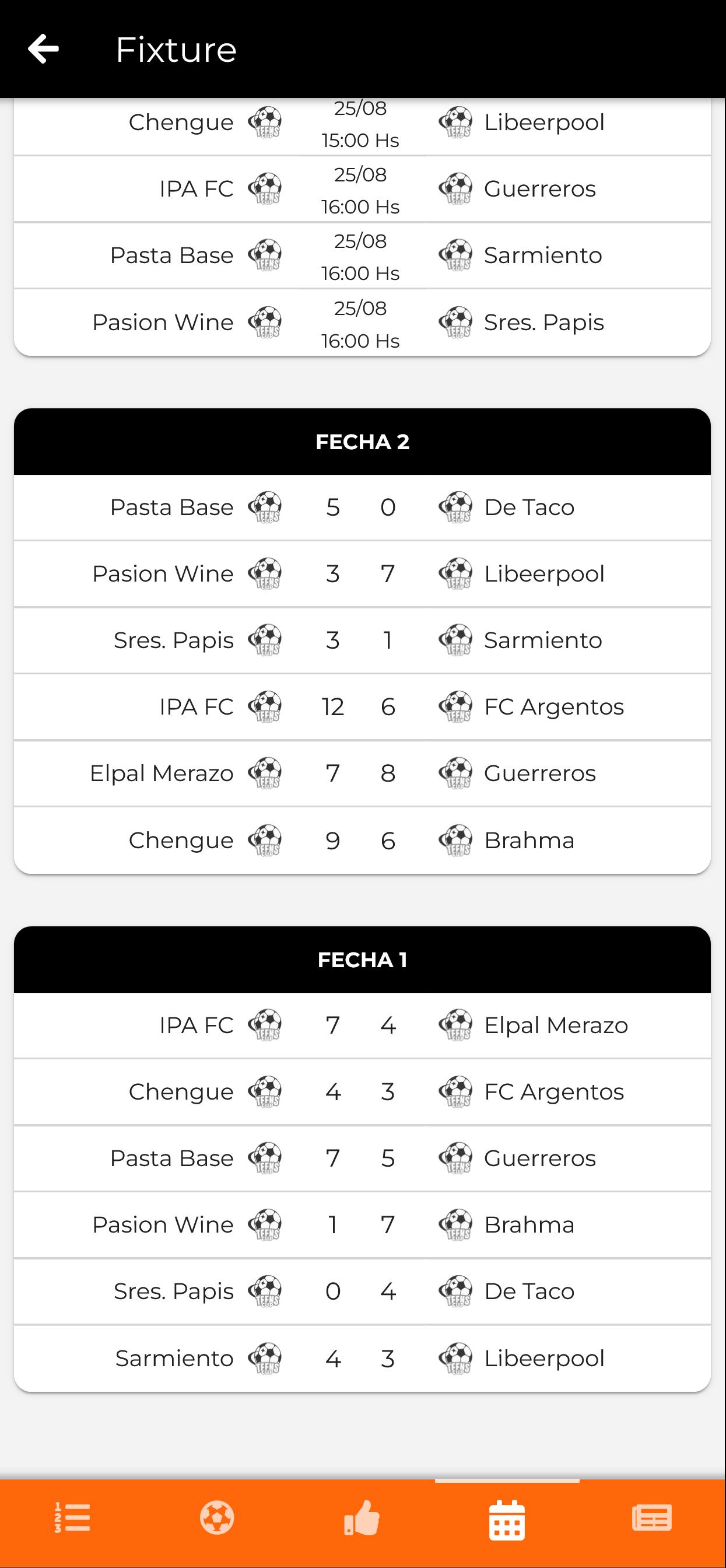Tap the Guerreros team name at 16:00
The height and width of the screenshot is (1568, 726).
click(540, 188)
